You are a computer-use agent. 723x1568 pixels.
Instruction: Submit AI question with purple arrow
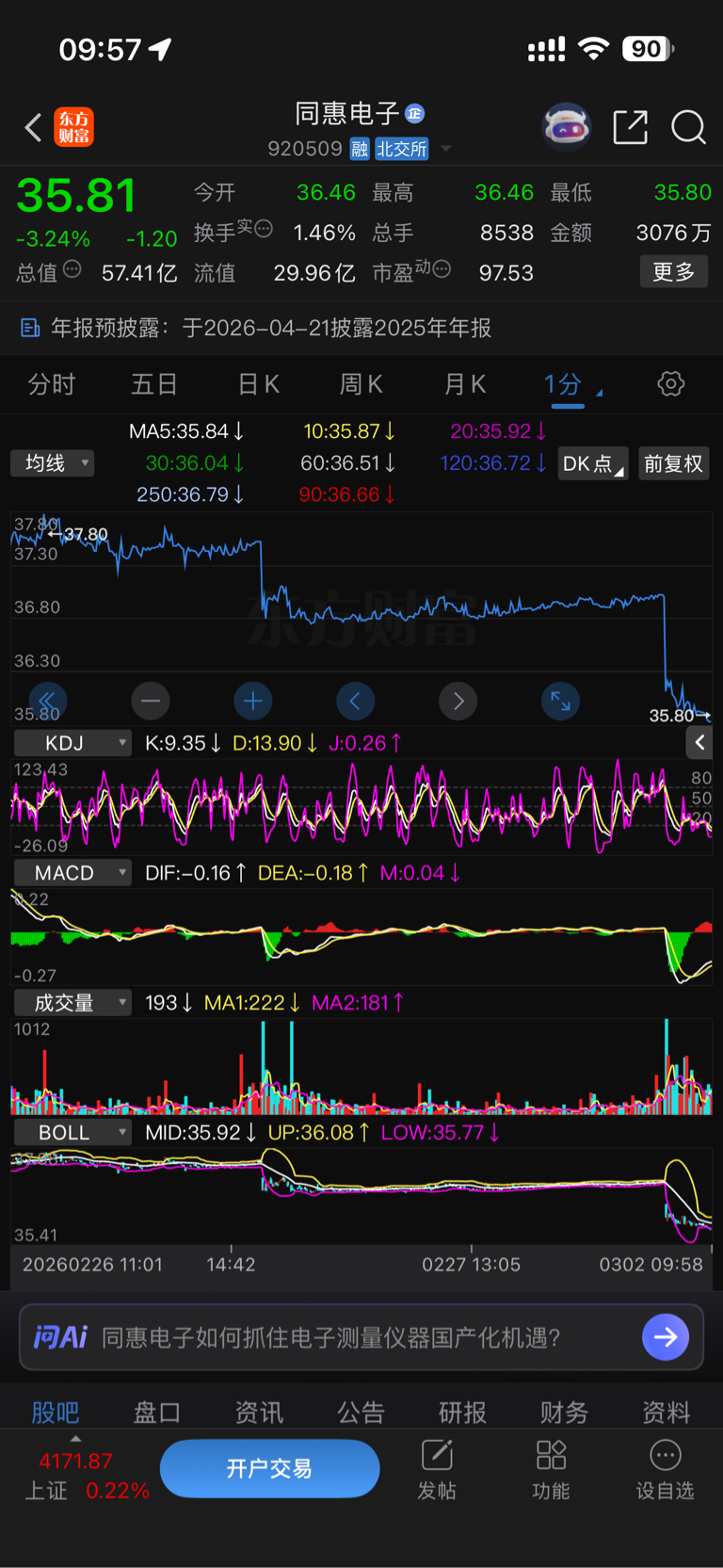666,1337
